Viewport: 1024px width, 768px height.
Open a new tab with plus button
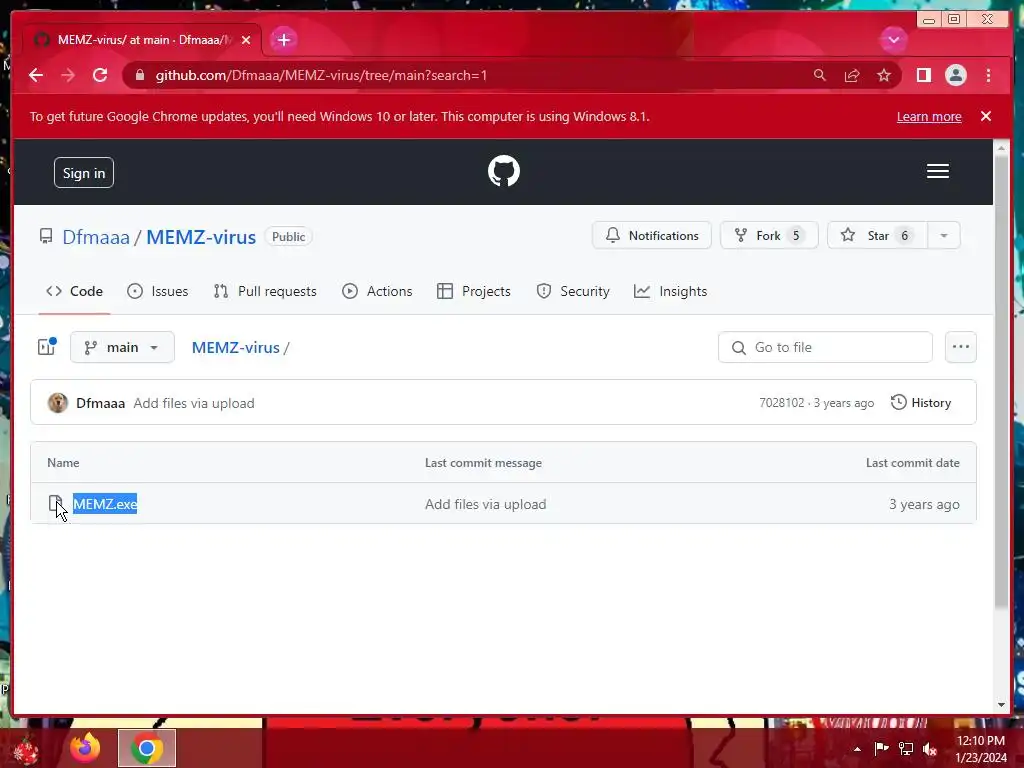tap(283, 40)
